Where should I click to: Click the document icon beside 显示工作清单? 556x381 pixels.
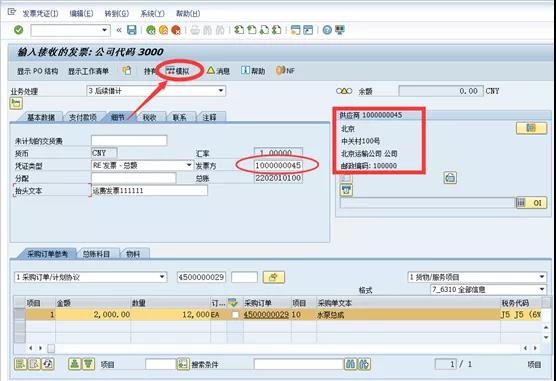click(x=127, y=71)
